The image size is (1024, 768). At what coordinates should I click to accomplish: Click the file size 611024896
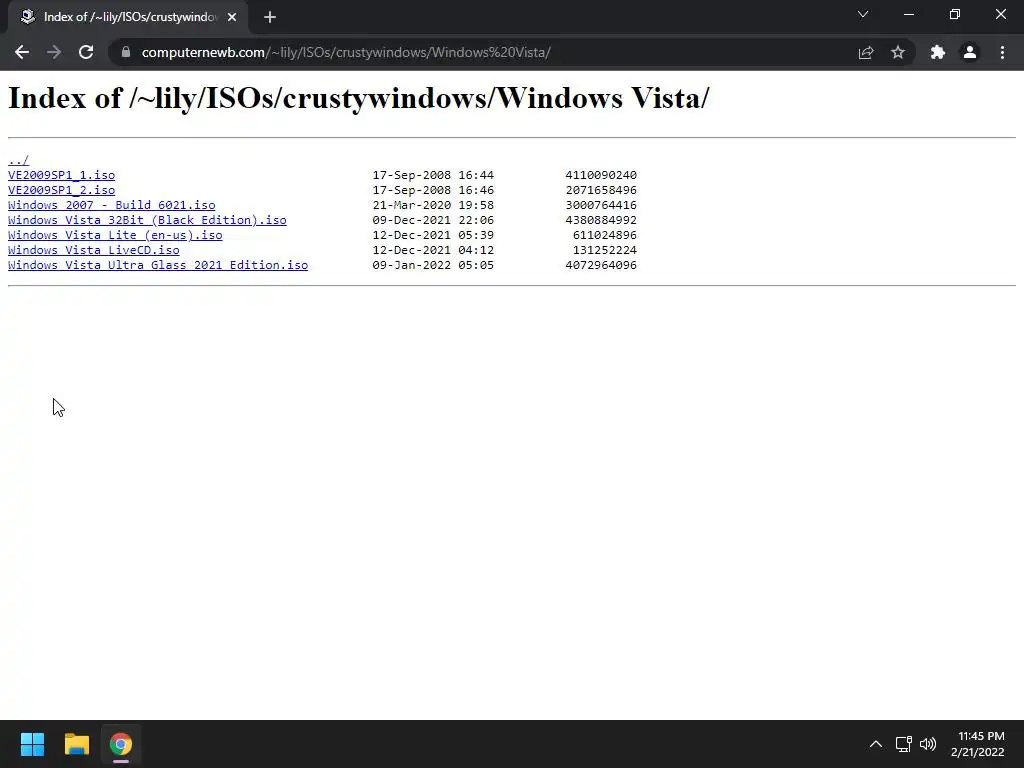[x=605, y=235]
